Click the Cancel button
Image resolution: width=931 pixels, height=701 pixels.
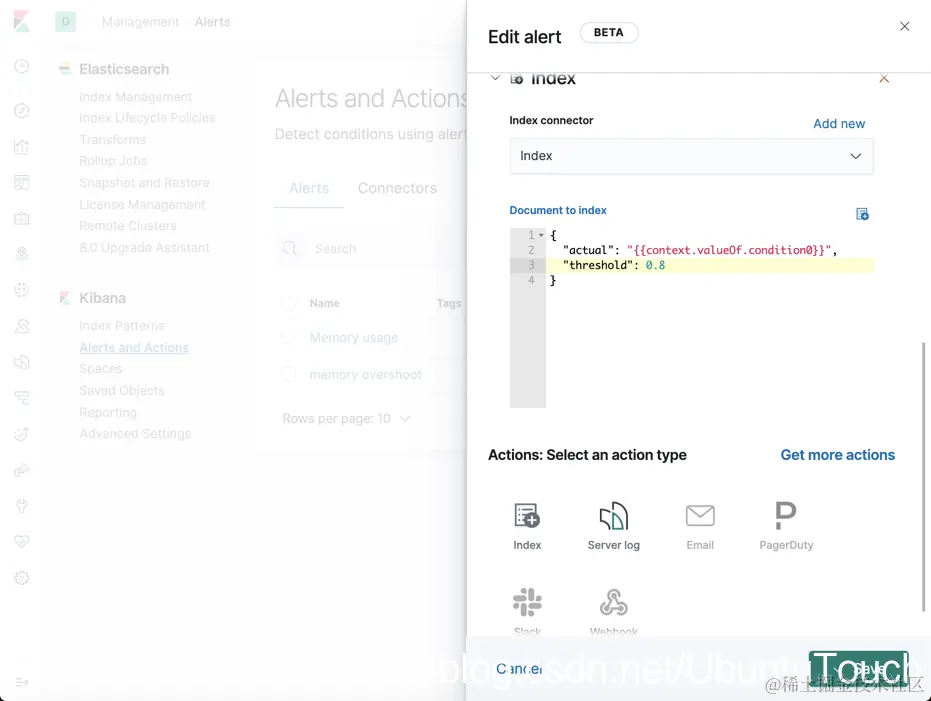519,669
